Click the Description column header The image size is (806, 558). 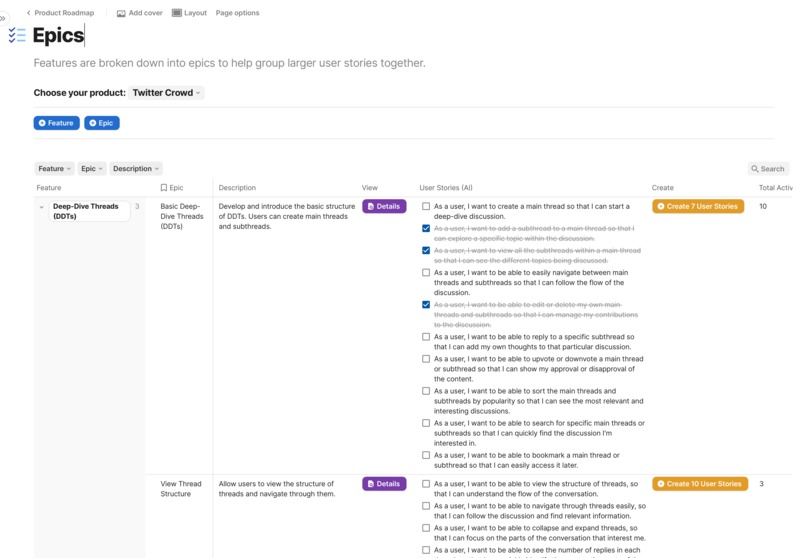[x=237, y=188]
